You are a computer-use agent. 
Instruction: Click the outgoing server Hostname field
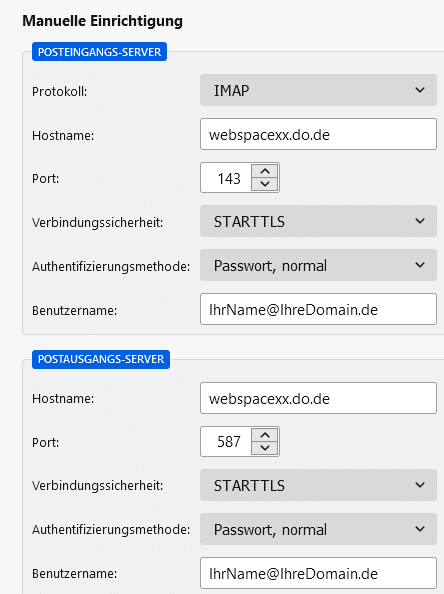tap(318, 398)
